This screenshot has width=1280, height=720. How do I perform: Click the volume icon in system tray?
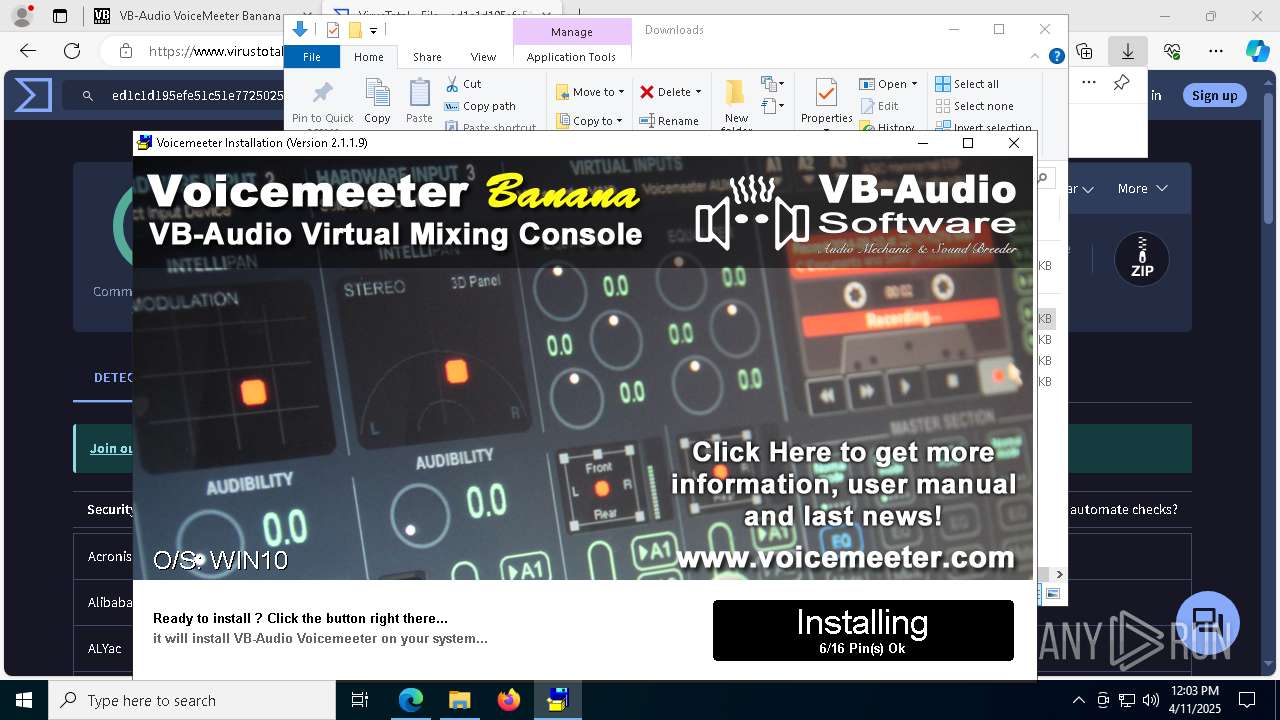[x=1151, y=700]
